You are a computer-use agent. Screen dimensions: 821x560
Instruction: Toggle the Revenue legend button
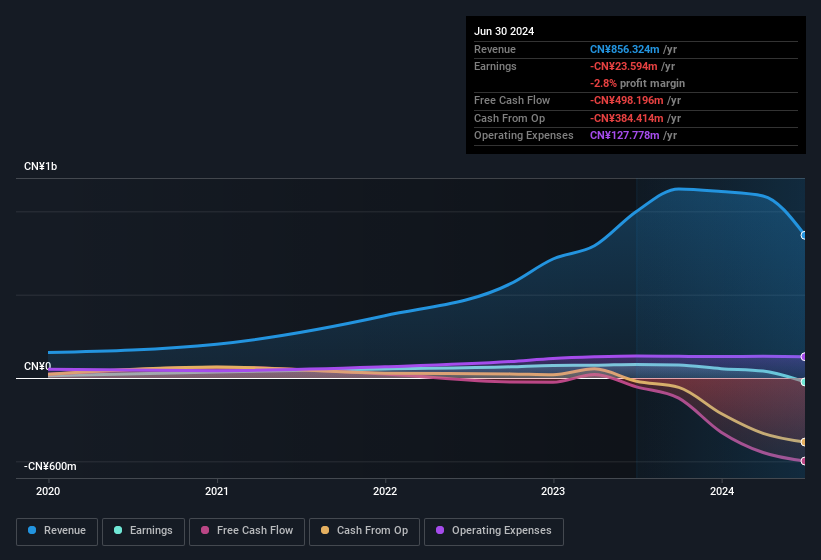click(x=57, y=531)
